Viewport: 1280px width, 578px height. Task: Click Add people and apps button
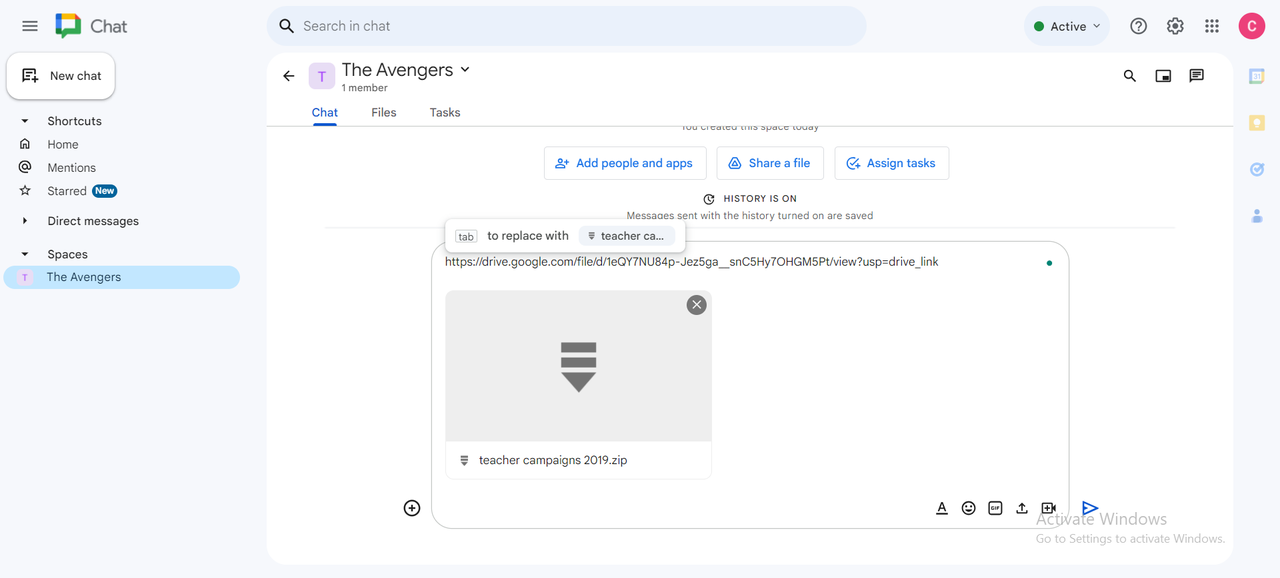(625, 163)
